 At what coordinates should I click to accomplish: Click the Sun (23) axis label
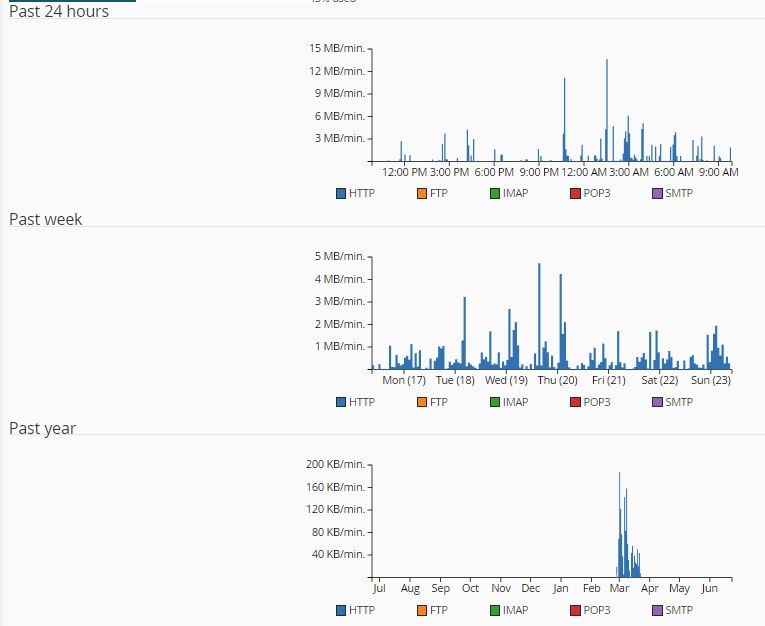pos(710,380)
